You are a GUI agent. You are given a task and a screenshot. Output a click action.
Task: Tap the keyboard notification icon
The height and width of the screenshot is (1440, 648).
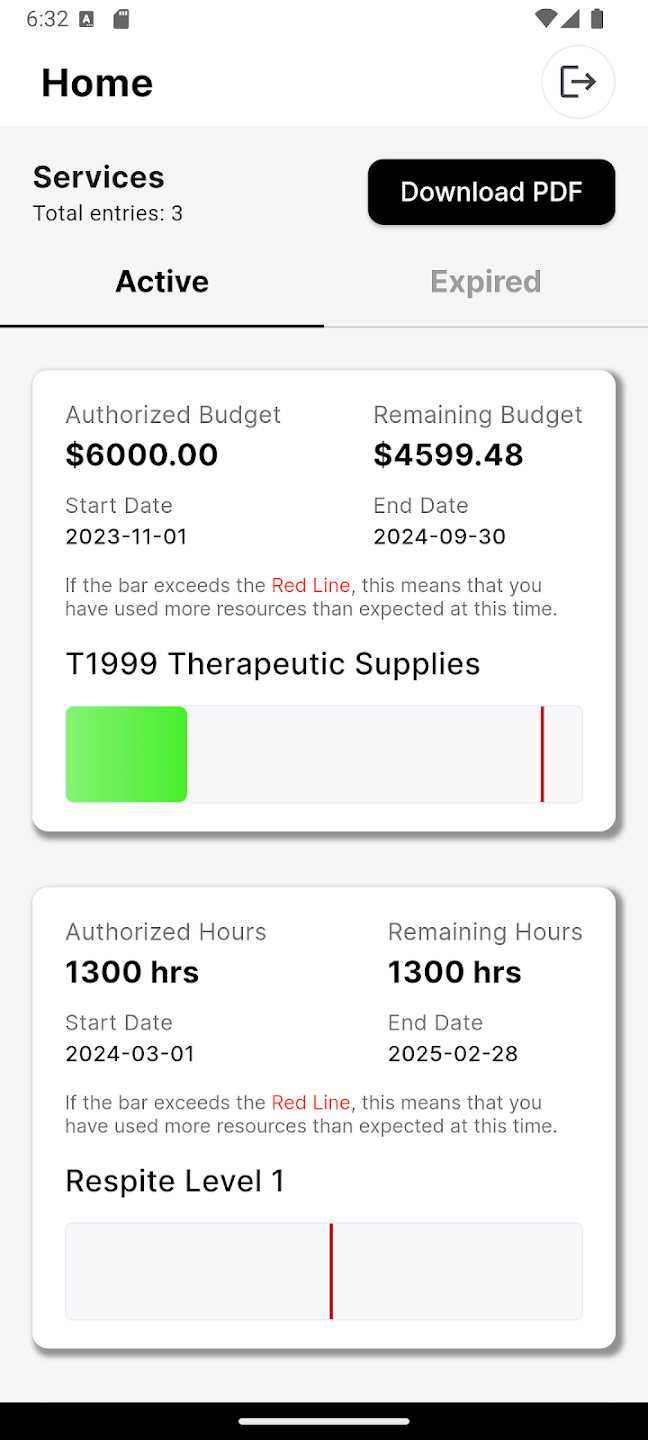tap(87, 19)
